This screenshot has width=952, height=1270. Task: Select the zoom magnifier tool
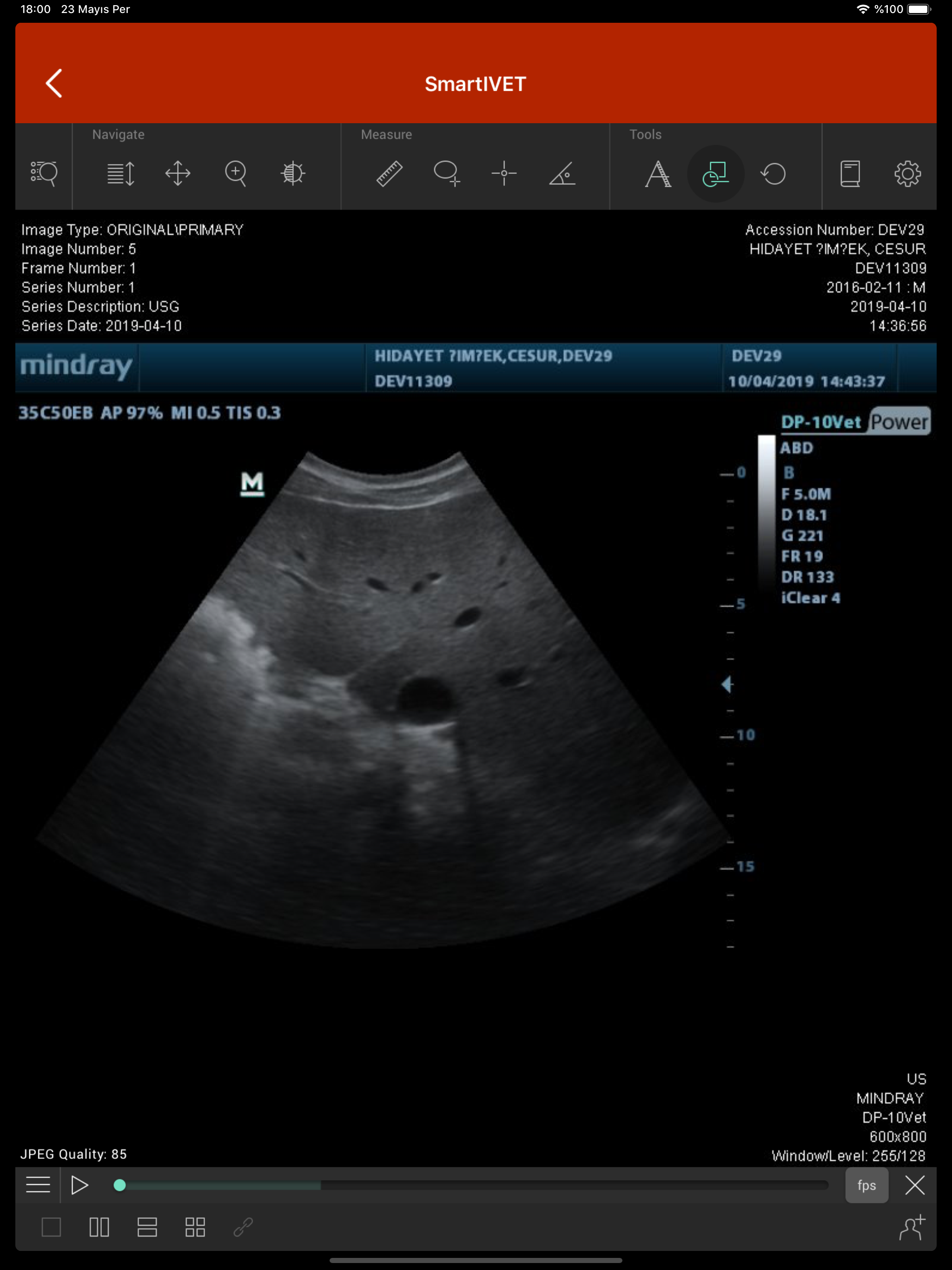coord(235,173)
